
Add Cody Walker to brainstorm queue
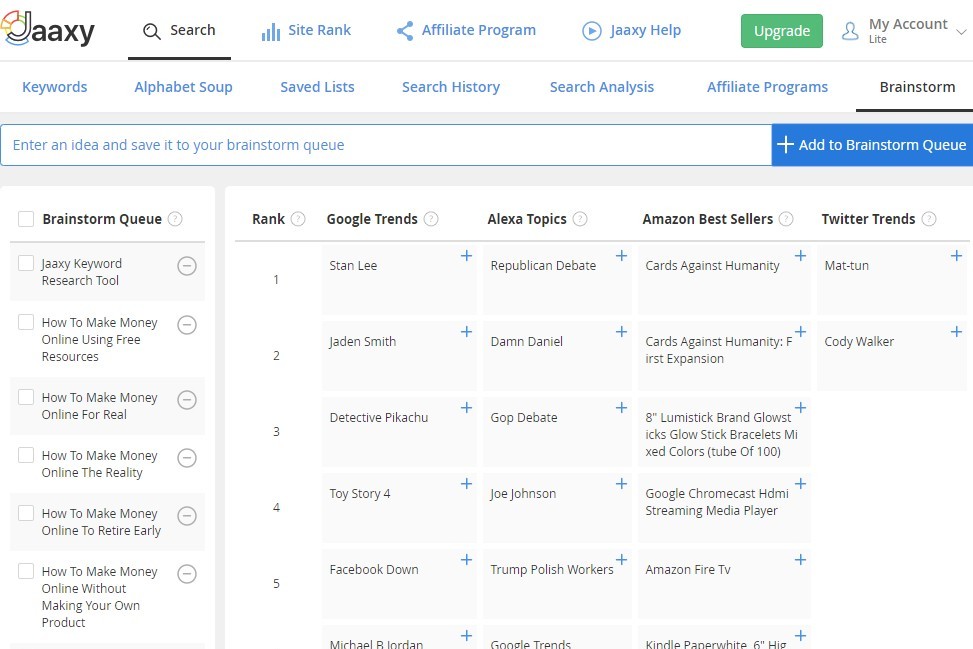pyautogui.click(x=956, y=332)
